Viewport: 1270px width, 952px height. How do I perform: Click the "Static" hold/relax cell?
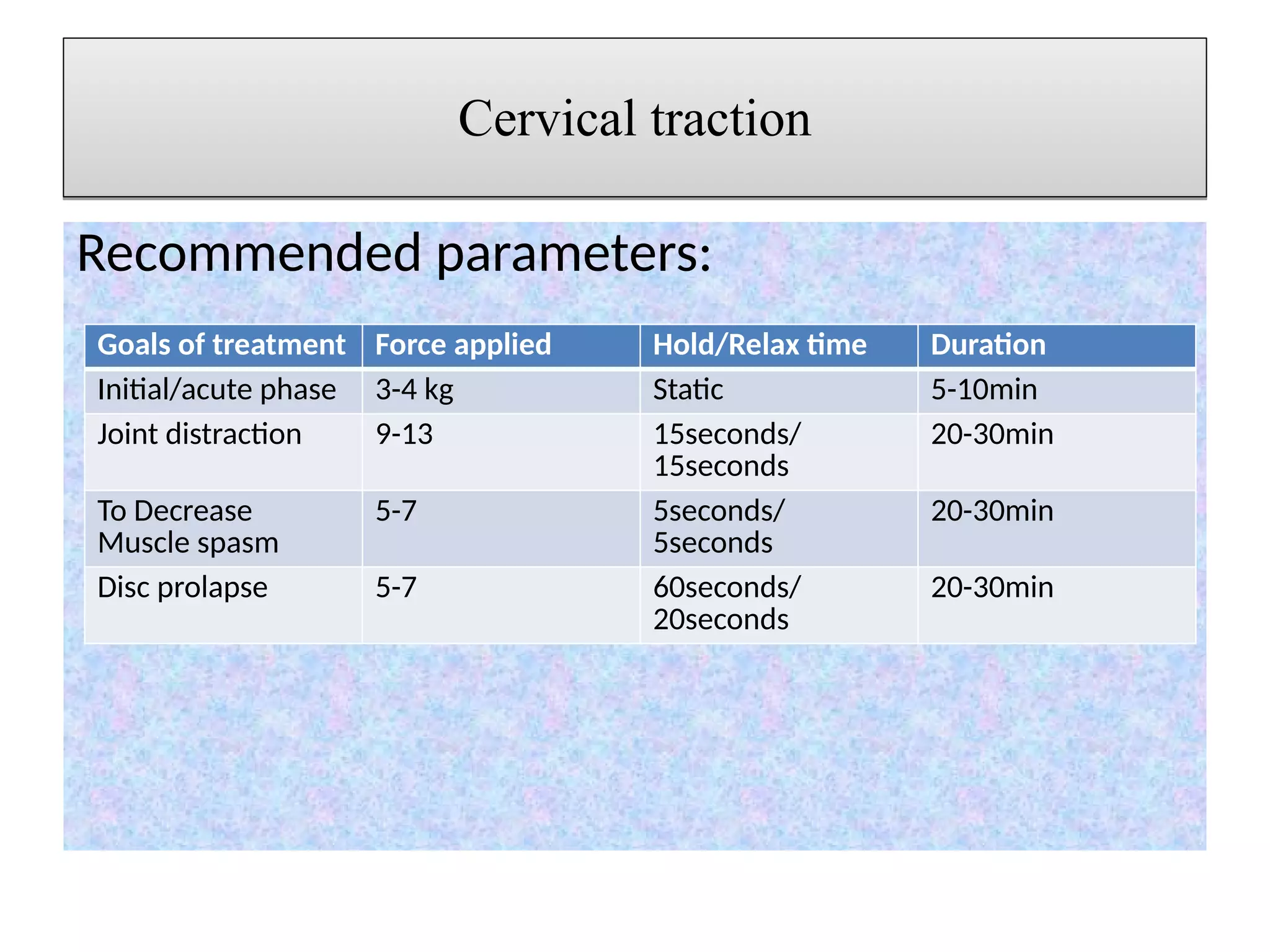click(688, 390)
